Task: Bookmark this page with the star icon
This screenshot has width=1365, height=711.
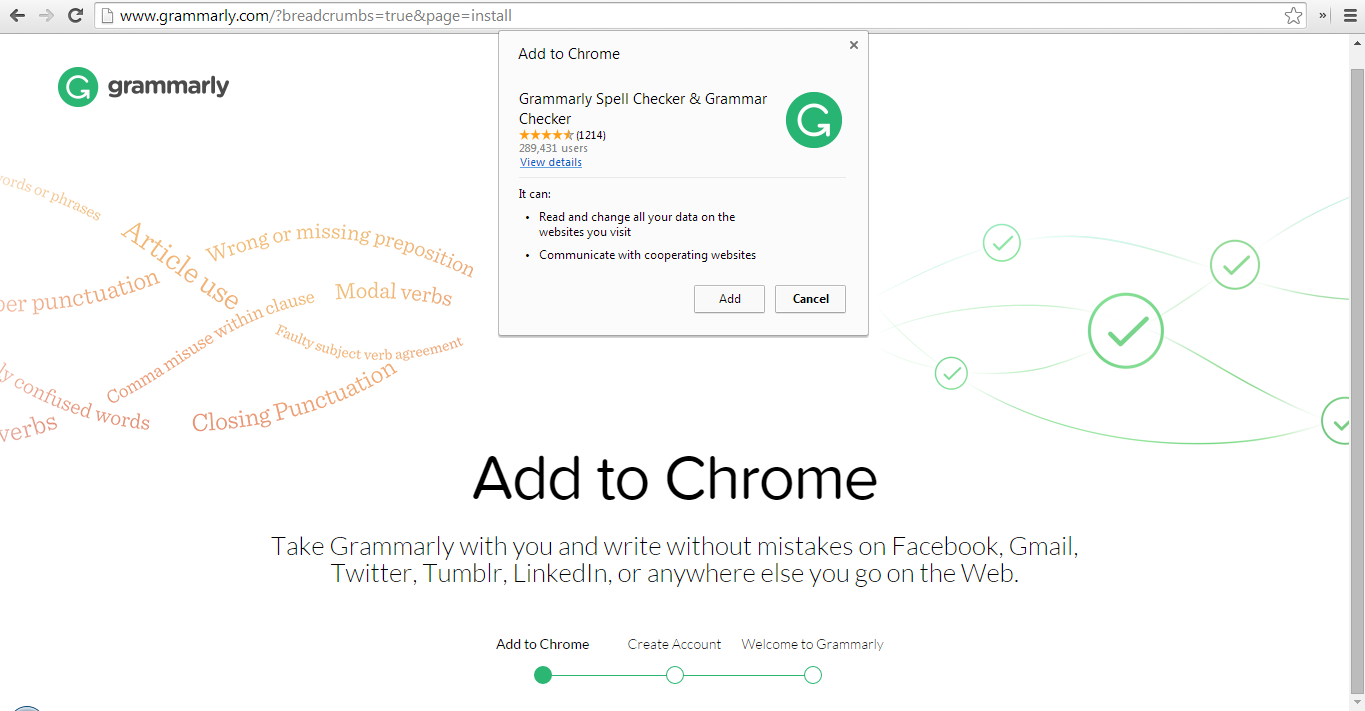Action: click(x=1294, y=16)
